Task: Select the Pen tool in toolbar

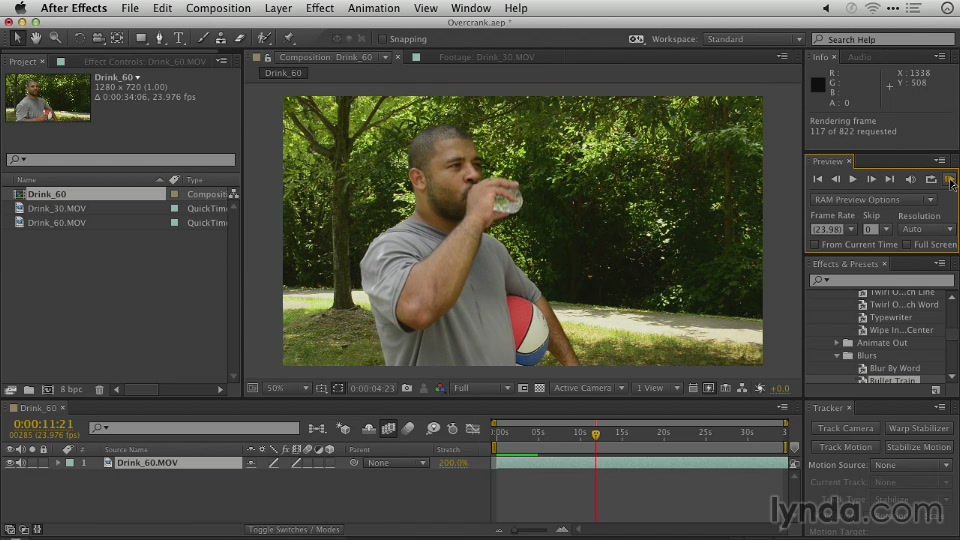Action: click(161, 38)
